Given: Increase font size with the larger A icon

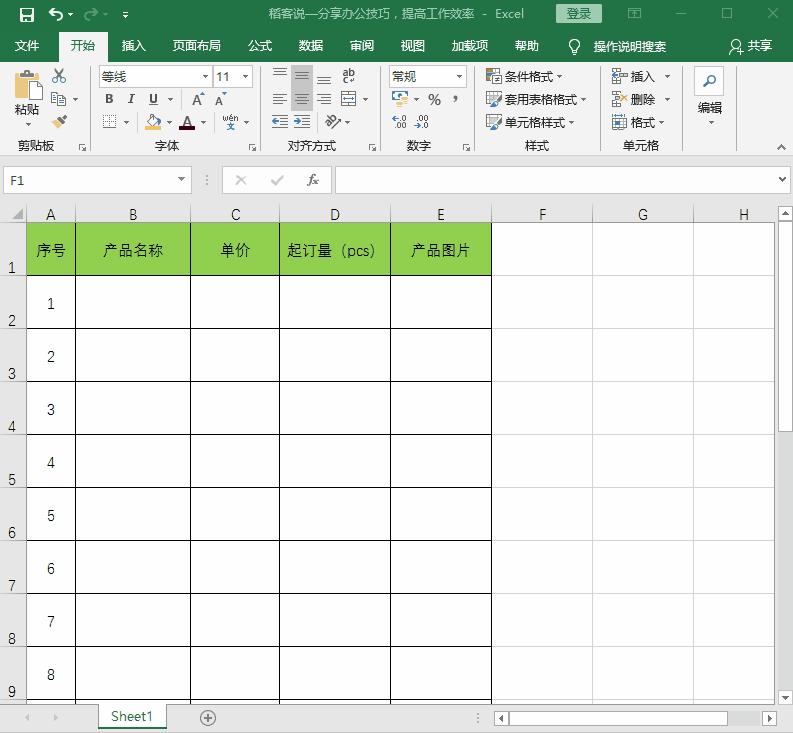Looking at the screenshot, I should (198, 99).
